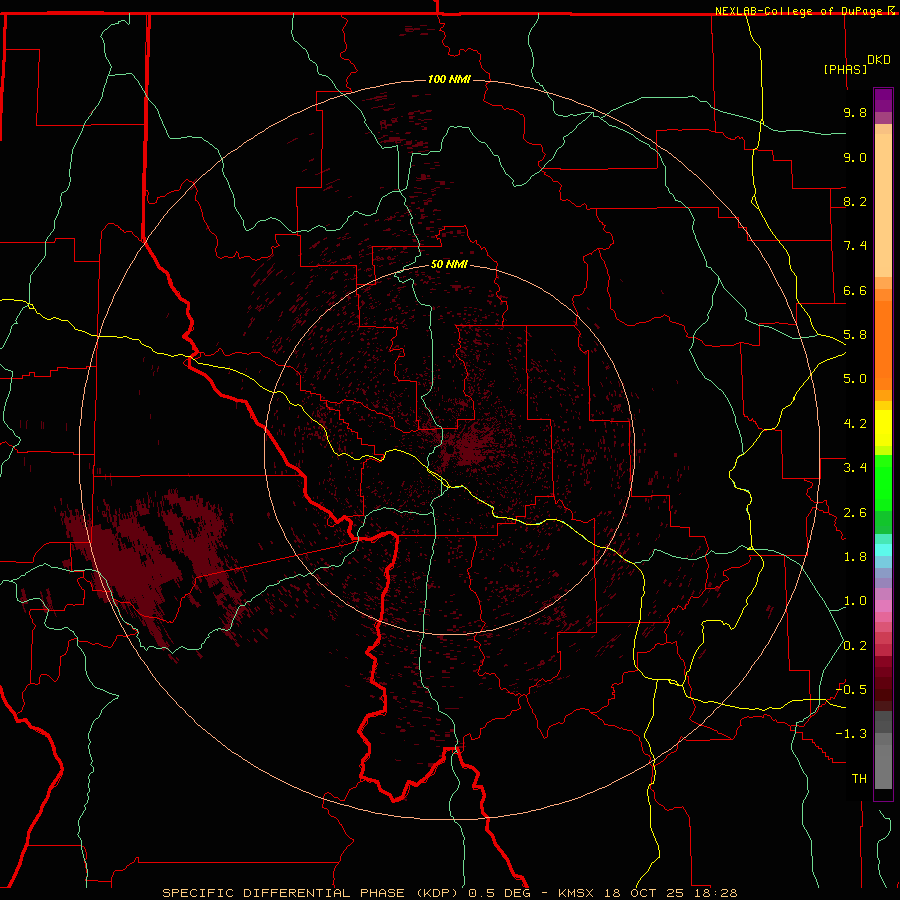Click the 1.8 scale label
This screenshot has height=900, width=900.
855,557
